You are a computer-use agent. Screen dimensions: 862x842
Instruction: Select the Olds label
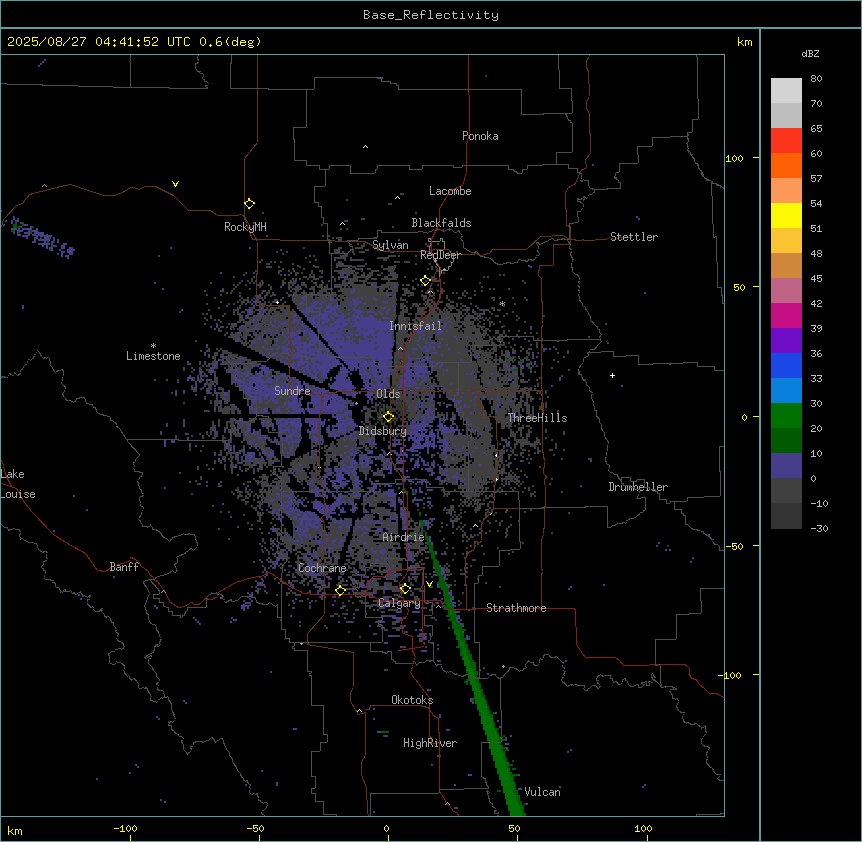(x=388, y=394)
